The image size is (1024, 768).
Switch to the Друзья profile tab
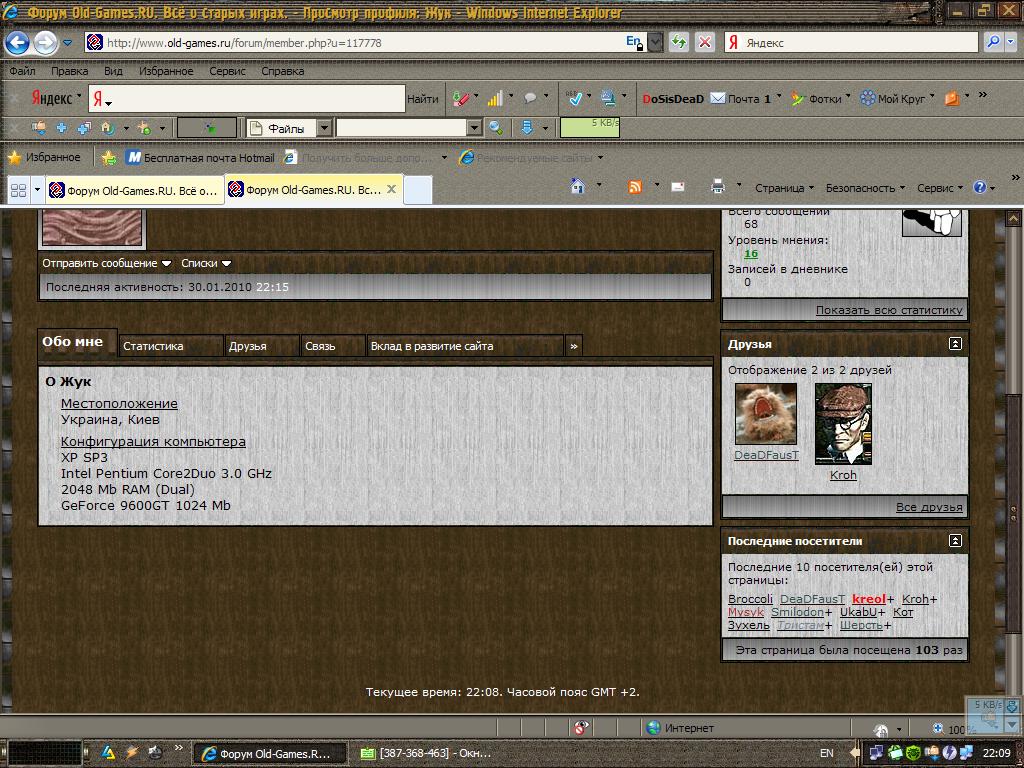click(262, 346)
